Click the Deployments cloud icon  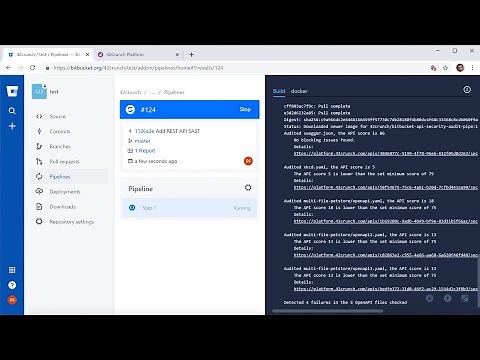coord(39,192)
